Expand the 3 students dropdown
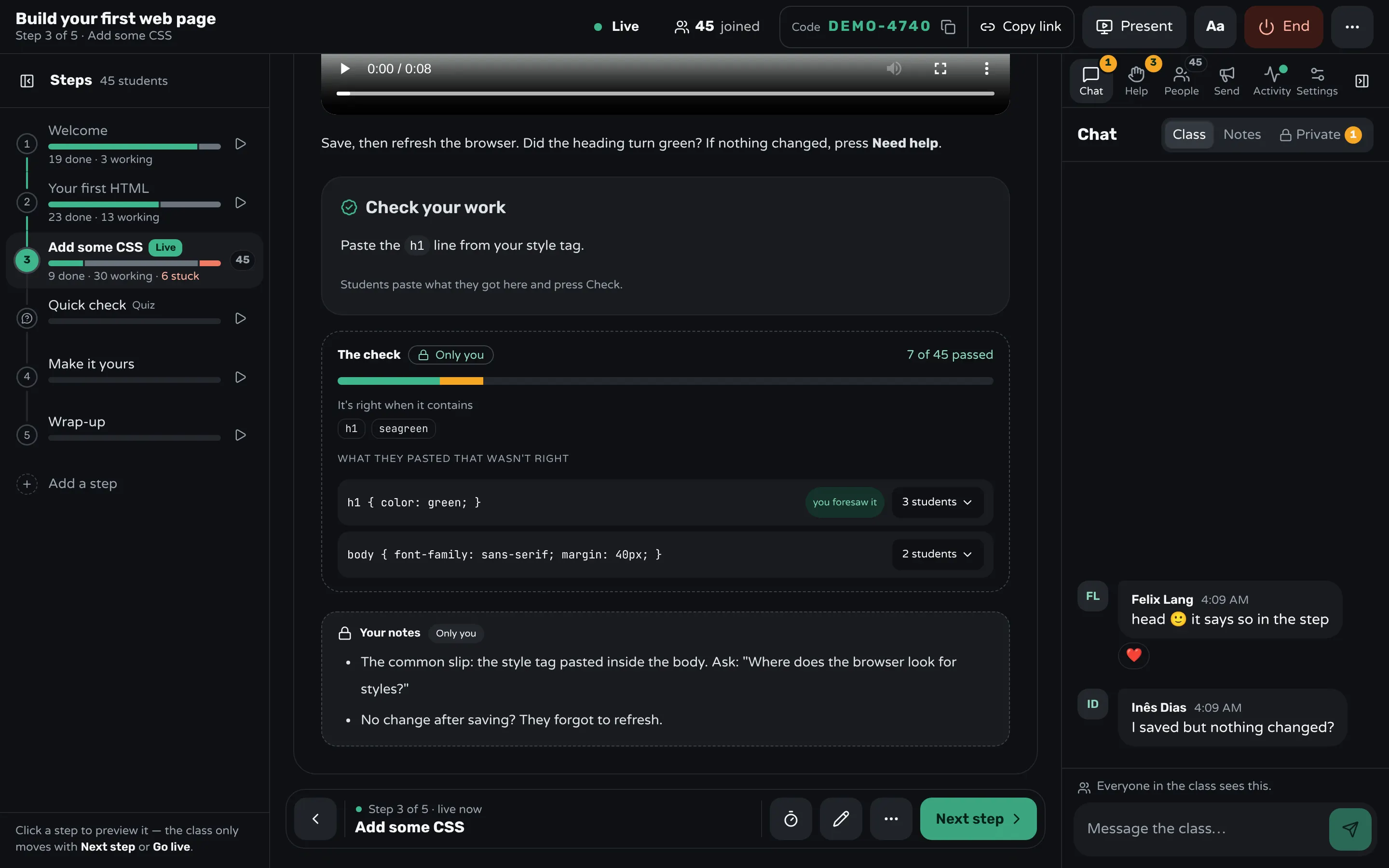Viewport: 1389px width, 868px height. click(x=937, y=502)
